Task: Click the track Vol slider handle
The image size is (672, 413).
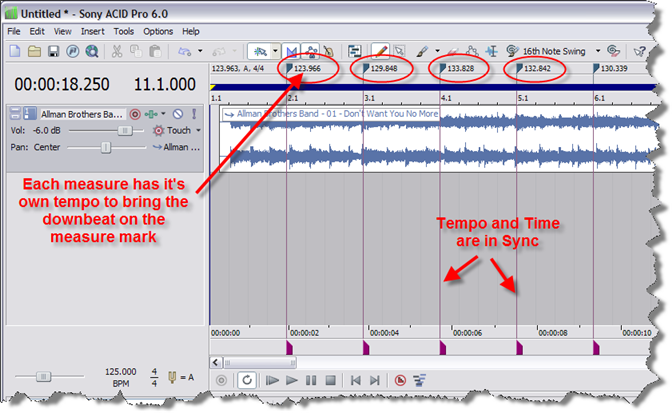Action: click(x=124, y=130)
